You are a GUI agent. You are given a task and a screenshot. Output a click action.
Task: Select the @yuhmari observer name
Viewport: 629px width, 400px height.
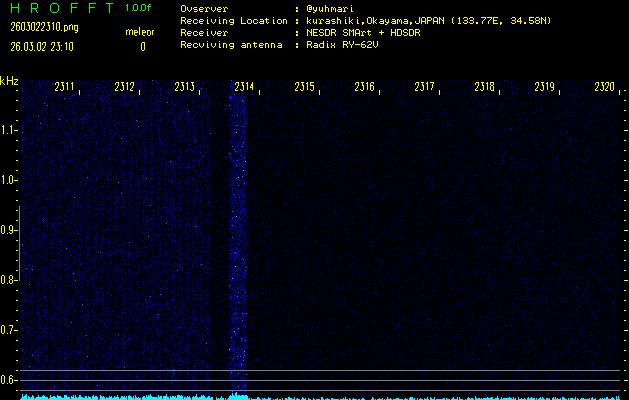[330, 8]
